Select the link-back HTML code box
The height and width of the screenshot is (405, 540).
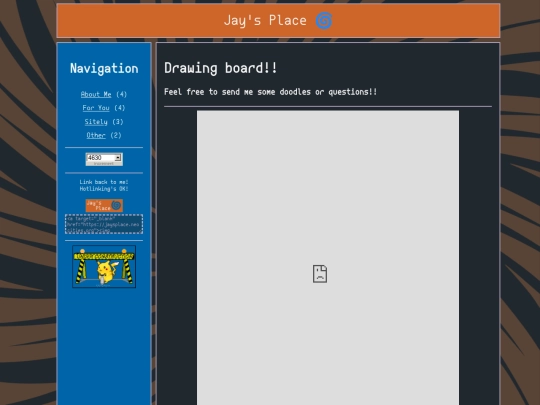point(104,224)
